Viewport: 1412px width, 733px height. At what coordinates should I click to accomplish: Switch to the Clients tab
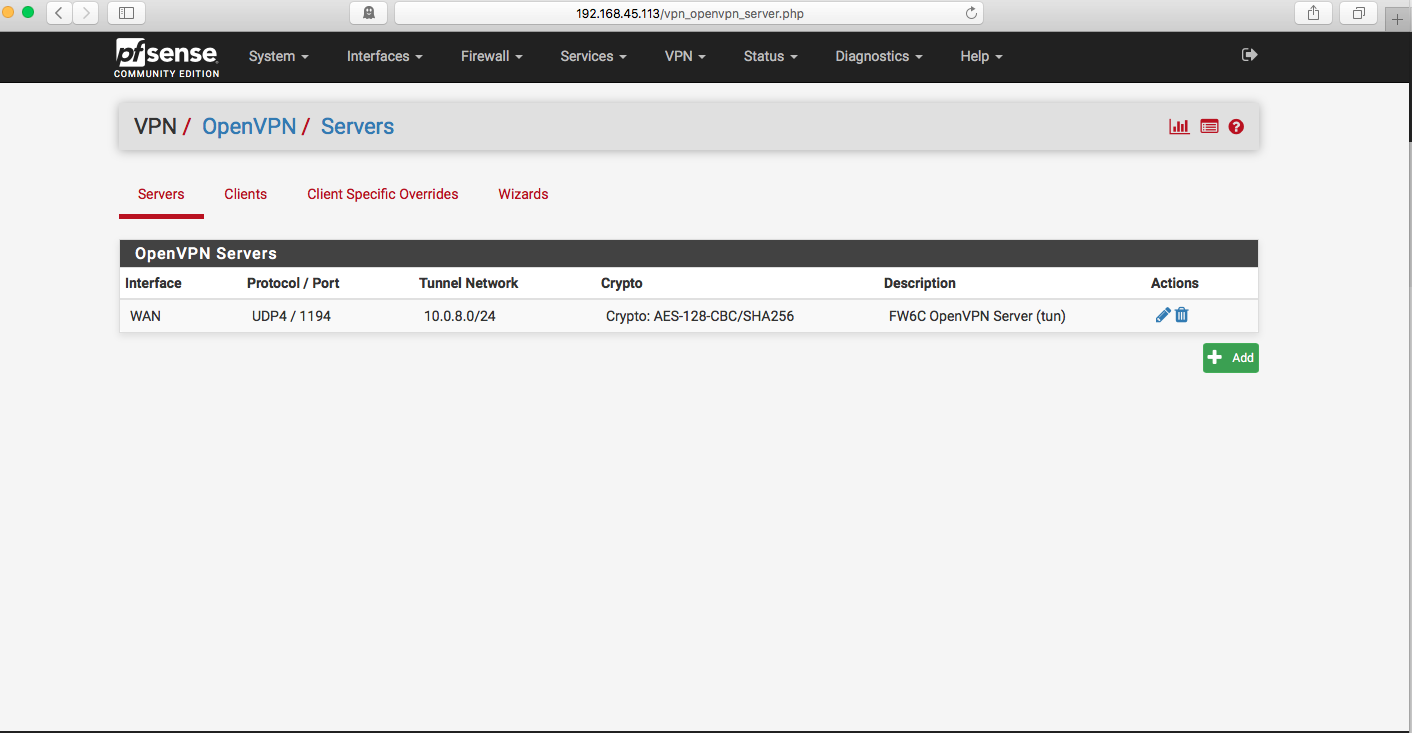click(x=246, y=194)
